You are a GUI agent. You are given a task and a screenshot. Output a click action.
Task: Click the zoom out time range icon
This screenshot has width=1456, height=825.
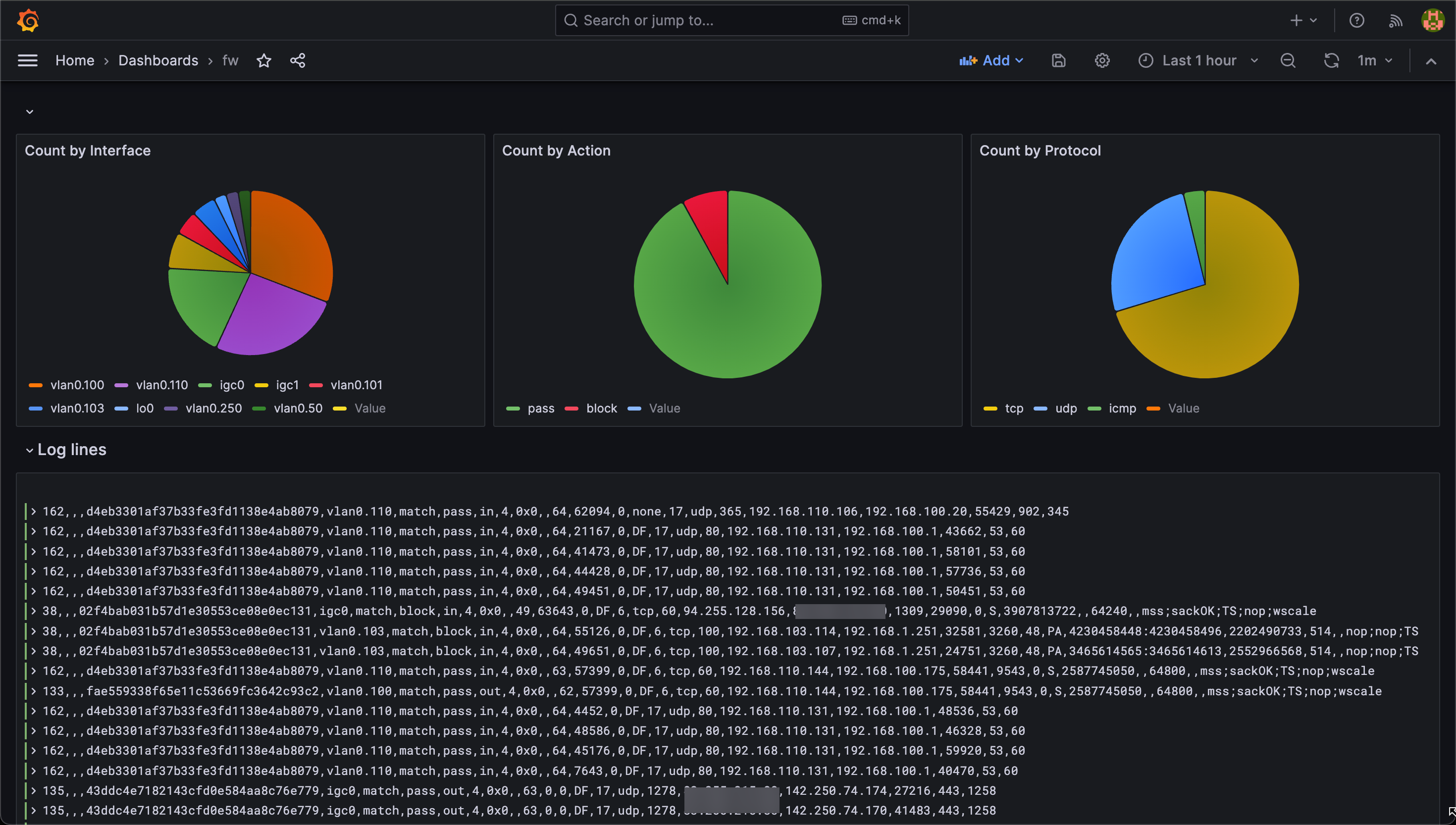(1288, 60)
